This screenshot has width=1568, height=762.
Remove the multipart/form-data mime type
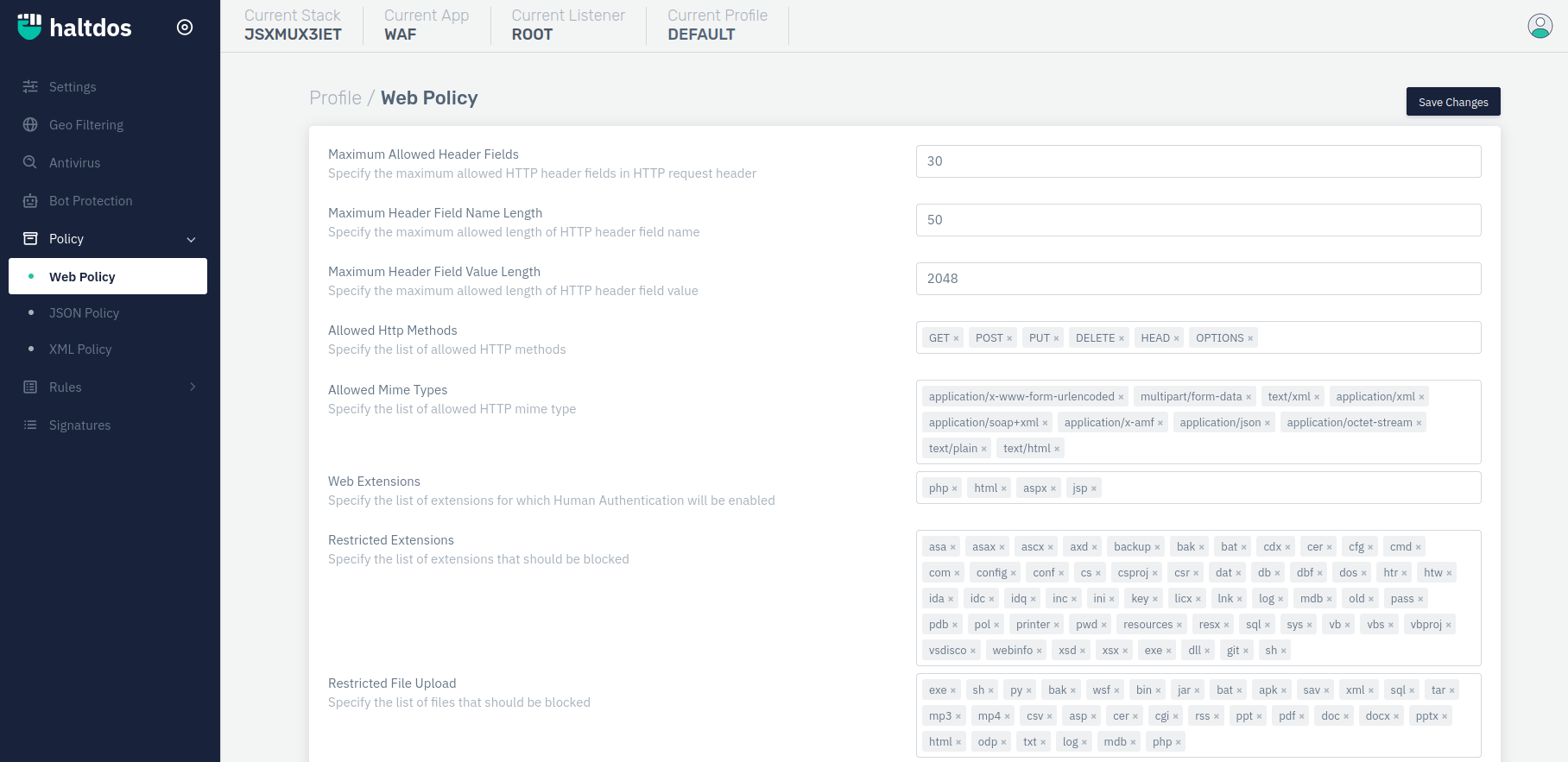click(1249, 397)
